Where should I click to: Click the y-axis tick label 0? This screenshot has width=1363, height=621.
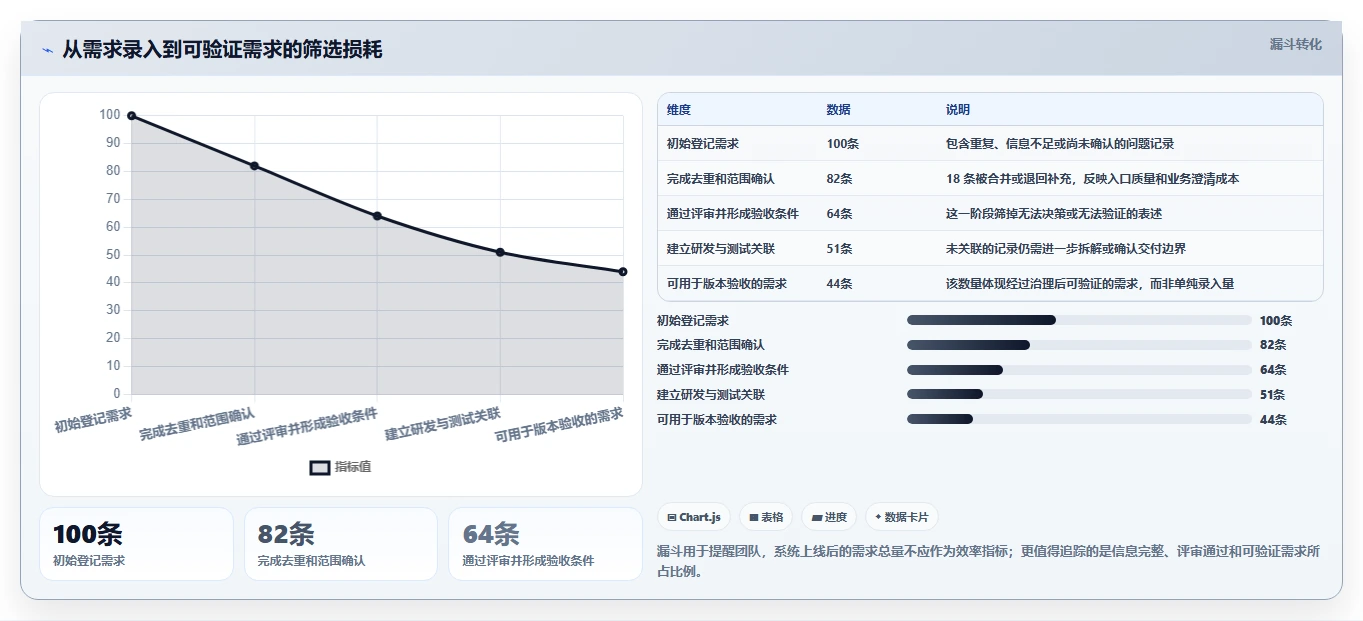click(x=116, y=394)
